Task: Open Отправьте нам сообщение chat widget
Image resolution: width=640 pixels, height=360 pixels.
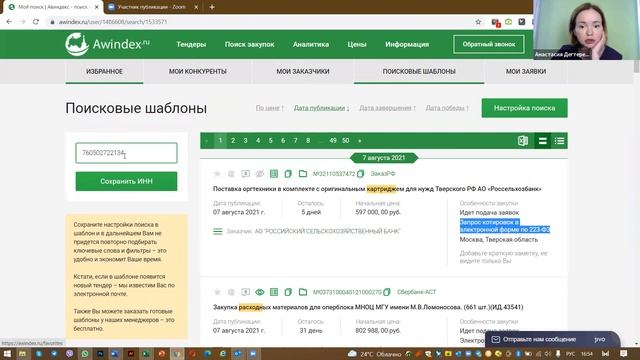Action: [x=552, y=340]
